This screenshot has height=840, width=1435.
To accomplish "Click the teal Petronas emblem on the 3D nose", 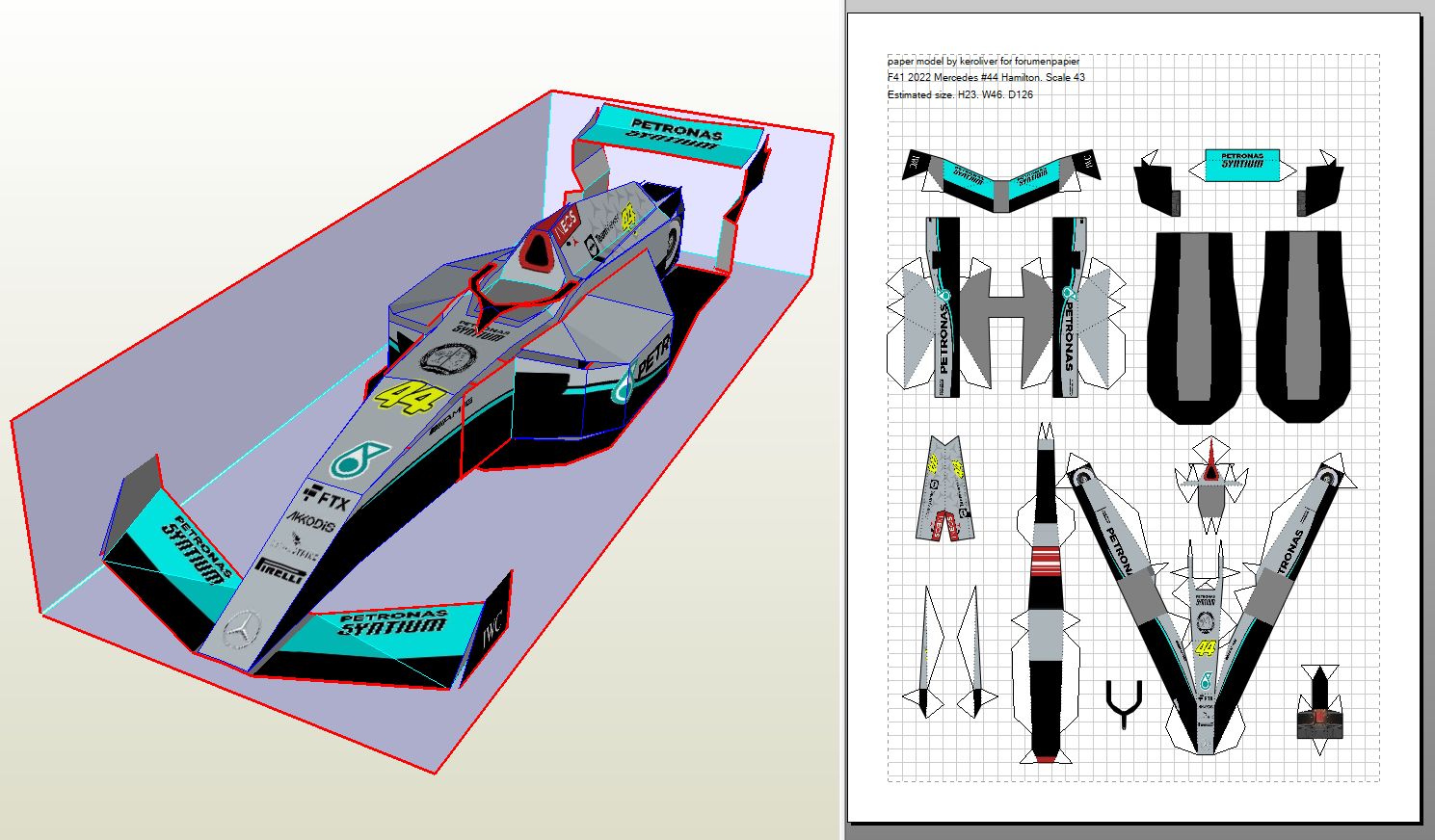I will [x=359, y=459].
